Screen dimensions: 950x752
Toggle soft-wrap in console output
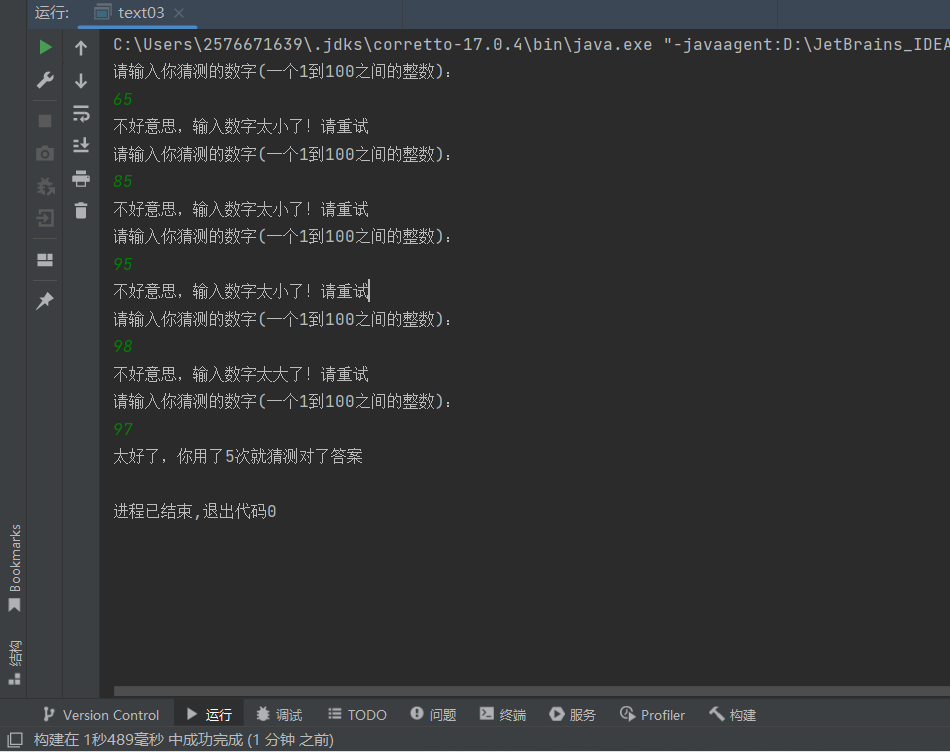(x=81, y=113)
